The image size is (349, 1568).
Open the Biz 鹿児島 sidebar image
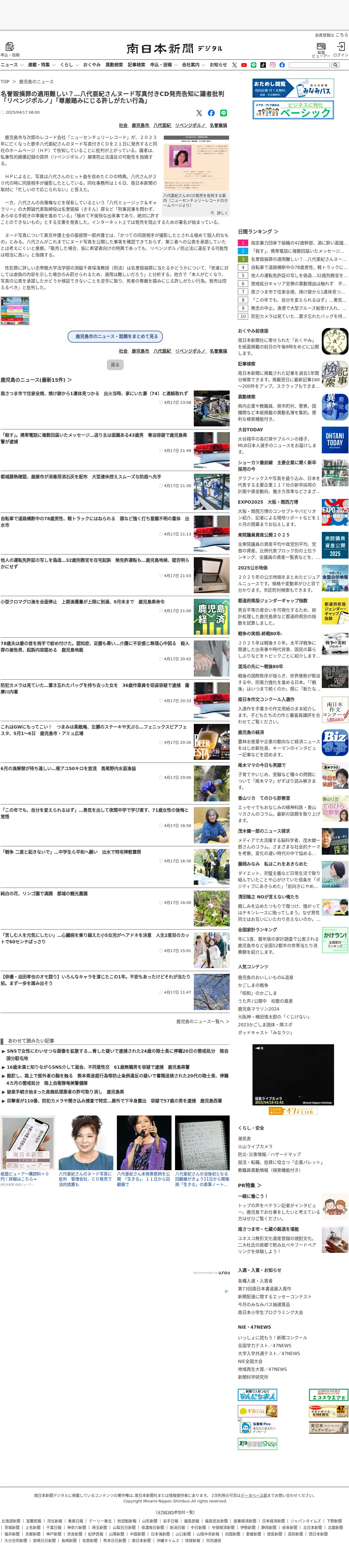click(x=335, y=743)
